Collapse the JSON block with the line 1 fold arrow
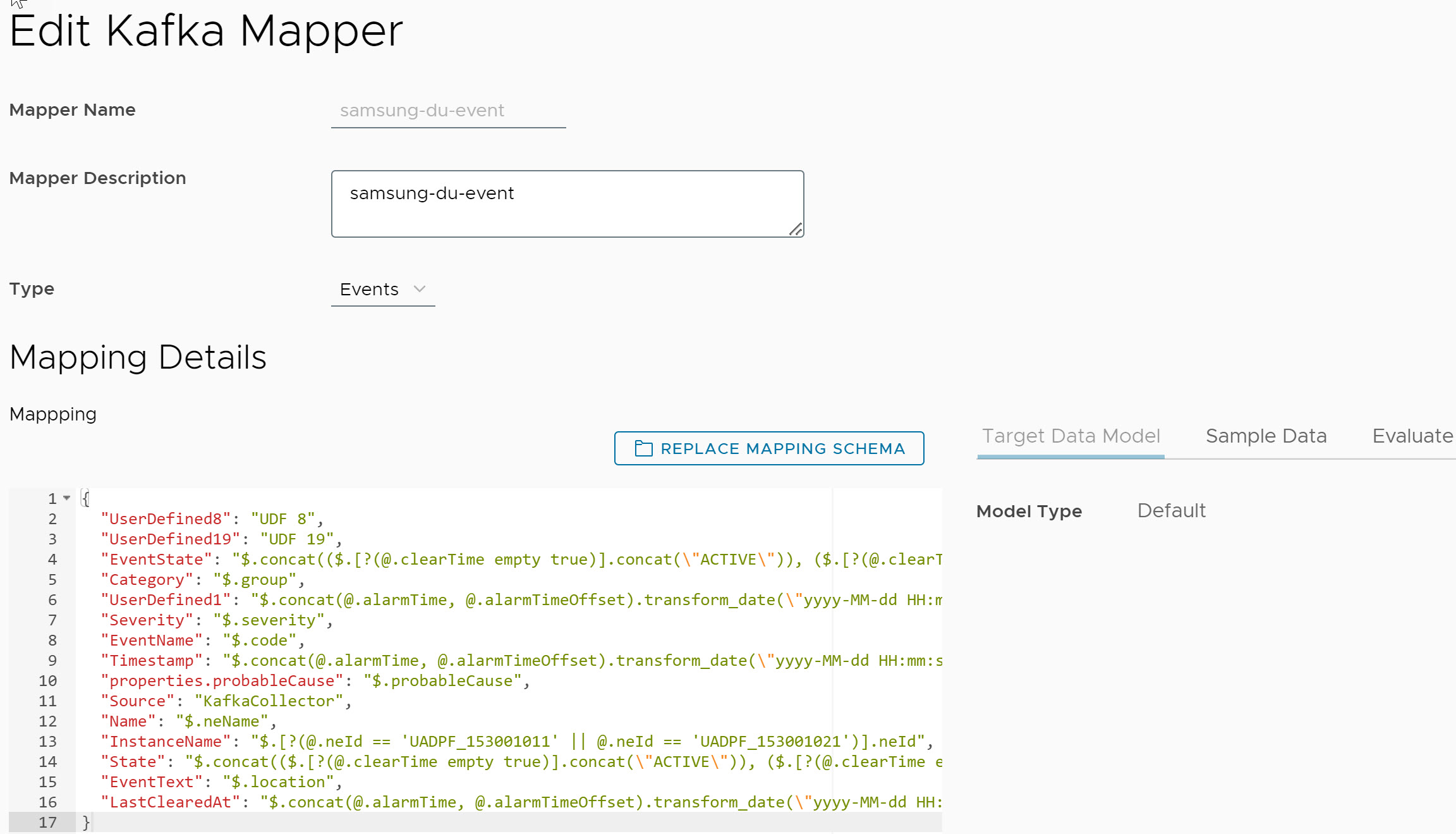1456x834 pixels. (66, 498)
